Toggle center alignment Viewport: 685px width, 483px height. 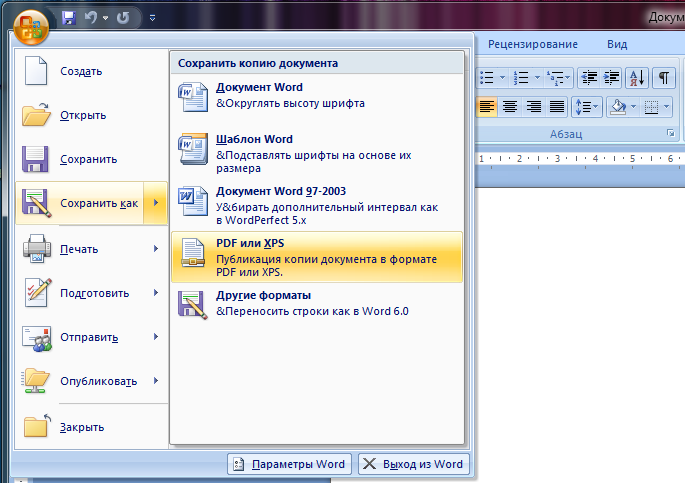coord(510,107)
